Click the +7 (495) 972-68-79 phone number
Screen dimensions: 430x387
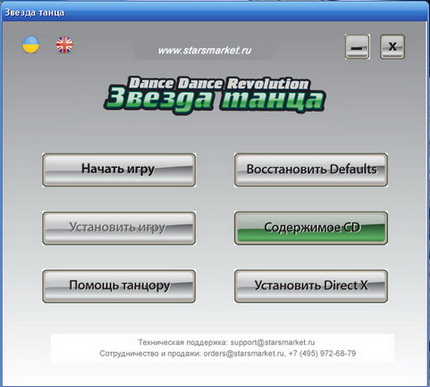pyautogui.click(x=322, y=353)
